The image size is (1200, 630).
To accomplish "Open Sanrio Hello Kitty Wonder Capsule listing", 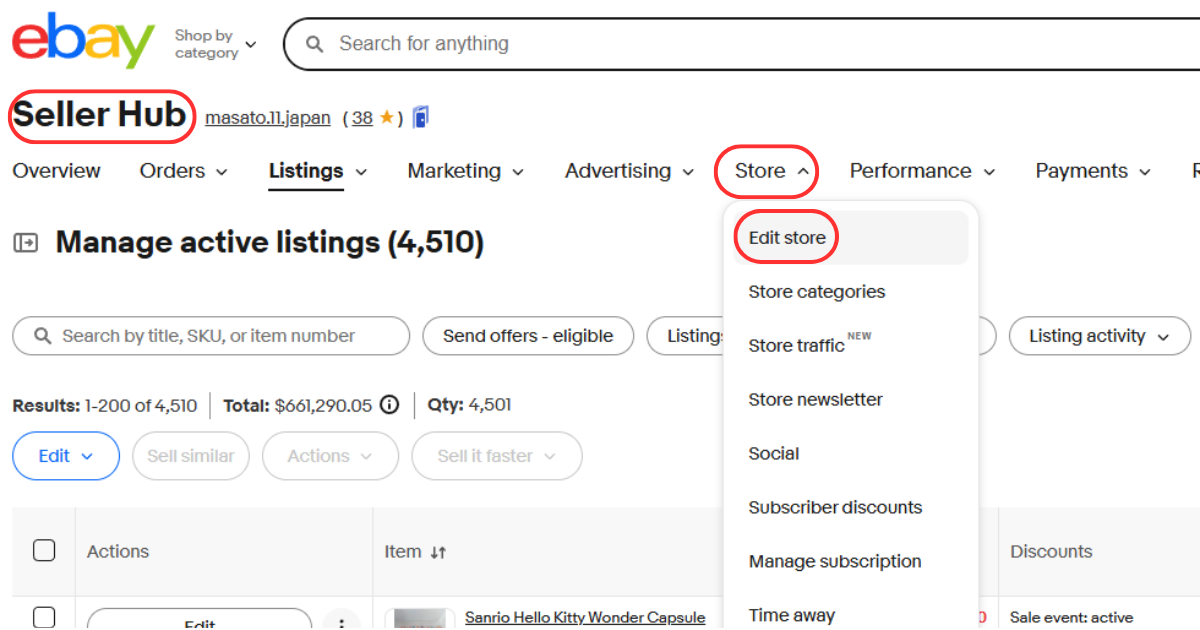I will pos(585,618).
